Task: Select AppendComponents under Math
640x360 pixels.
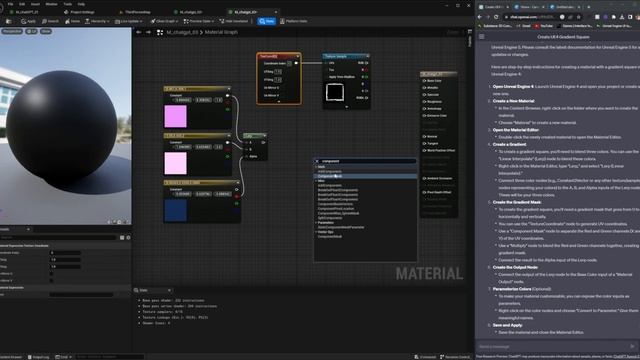Action: 330,171
